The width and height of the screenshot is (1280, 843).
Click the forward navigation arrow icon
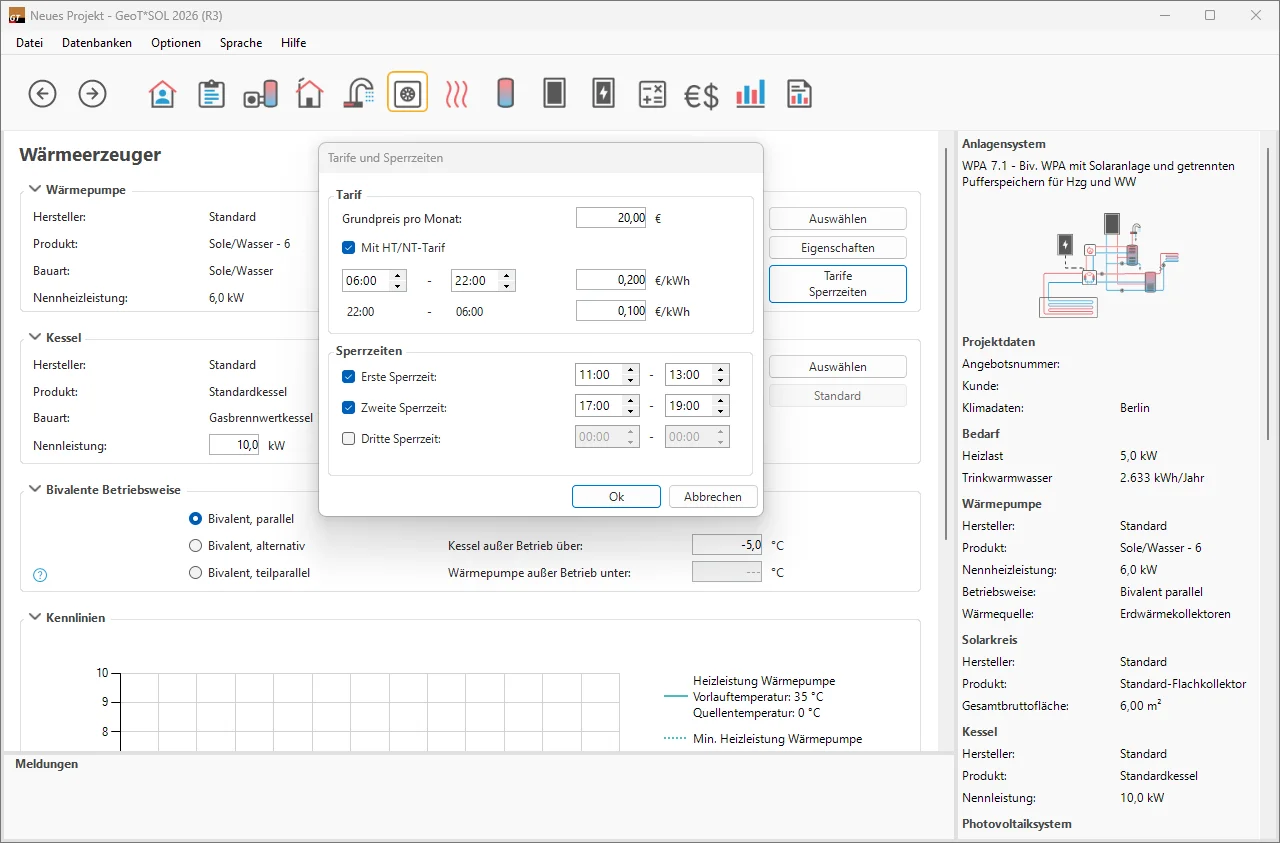pyautogui.click(x=93, y=94)
